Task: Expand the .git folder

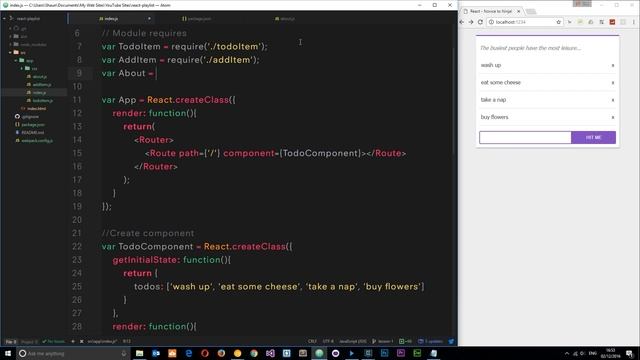Action: pyautogui.click(x=11, y=29)
